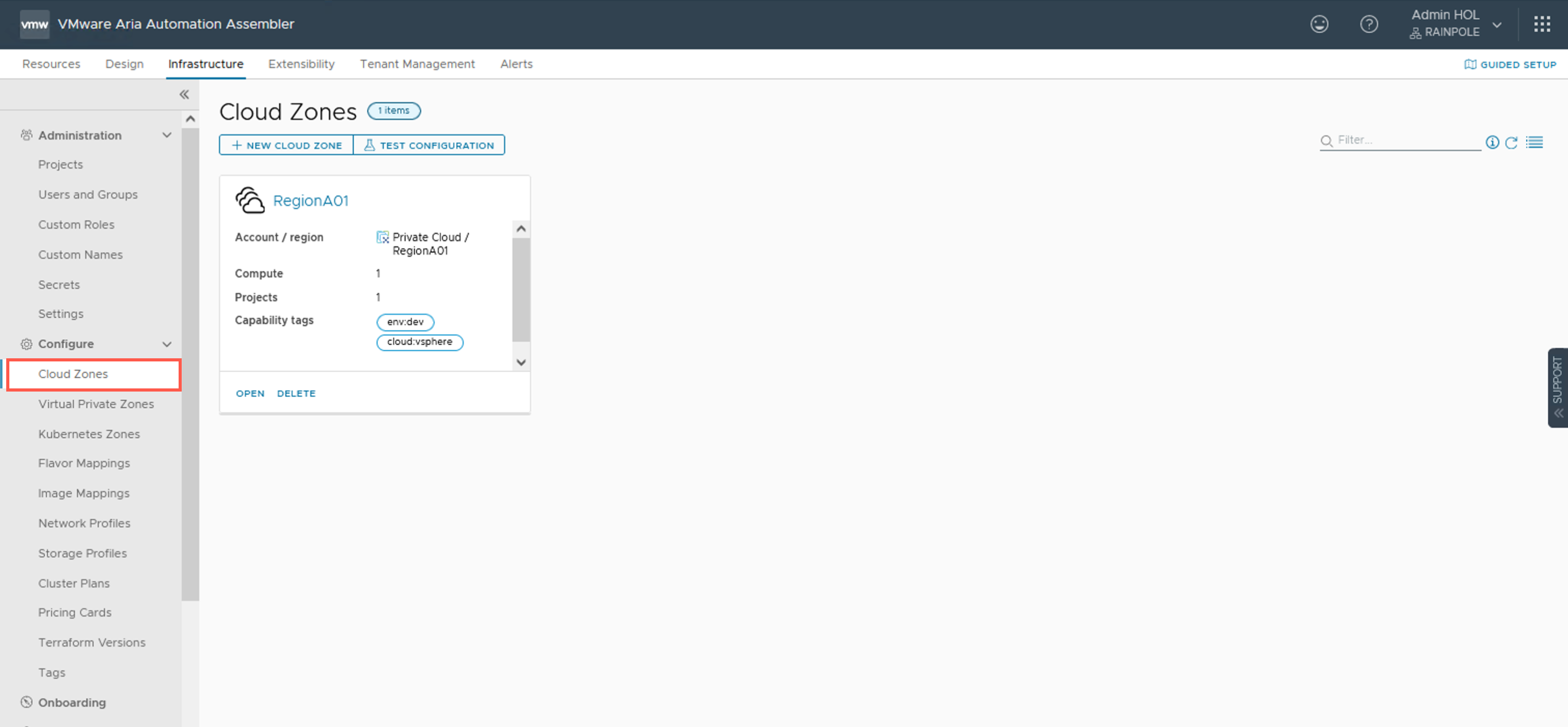The height and width of the screenshot is (727, 1568).
Task: Collapse the Administration section
Action: coord(167,135)
